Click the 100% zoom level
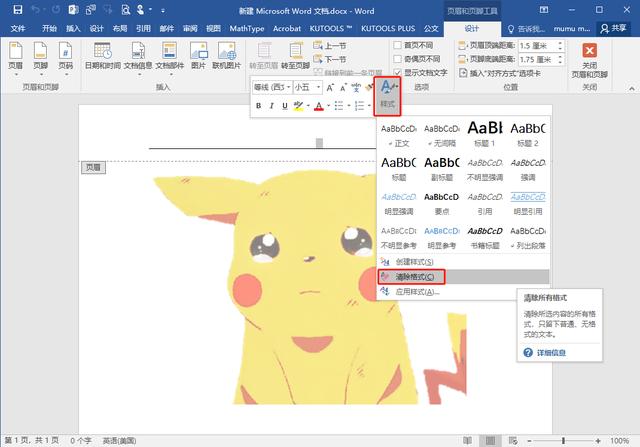Viewport: 640px width, 447px height. (x=619, y=440)
